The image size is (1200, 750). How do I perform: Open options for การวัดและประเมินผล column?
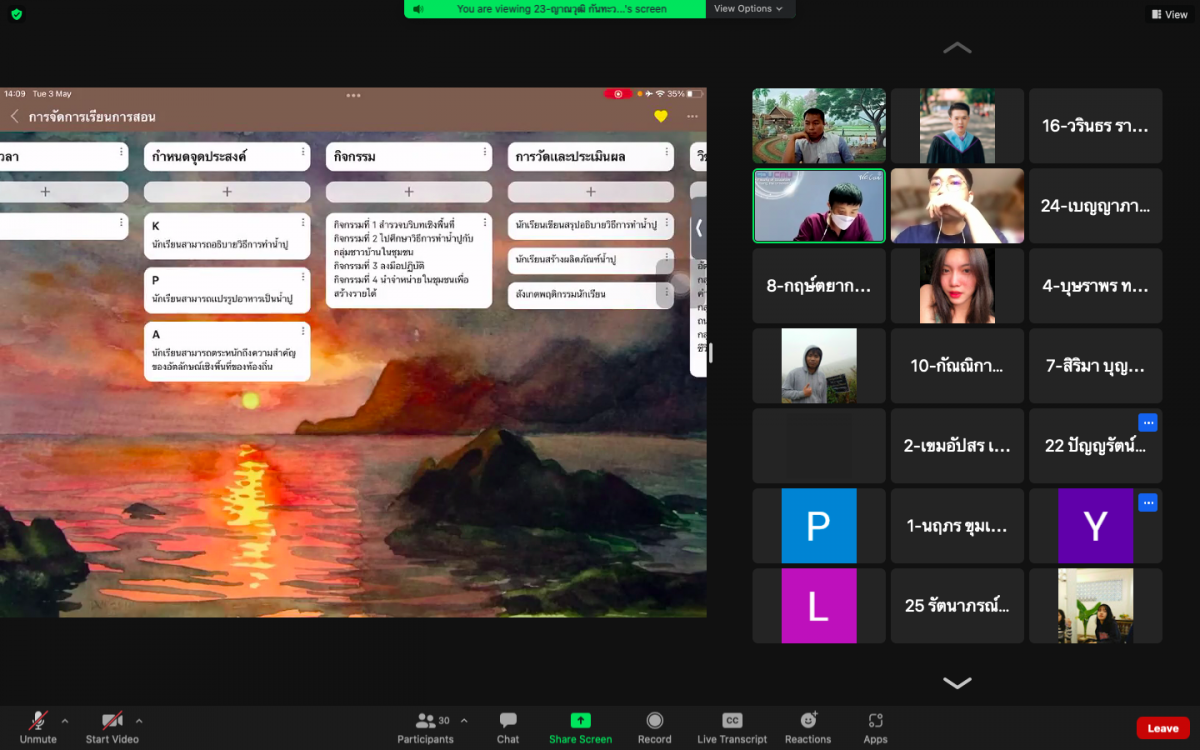pyautogui.click(x=667, y=152)
